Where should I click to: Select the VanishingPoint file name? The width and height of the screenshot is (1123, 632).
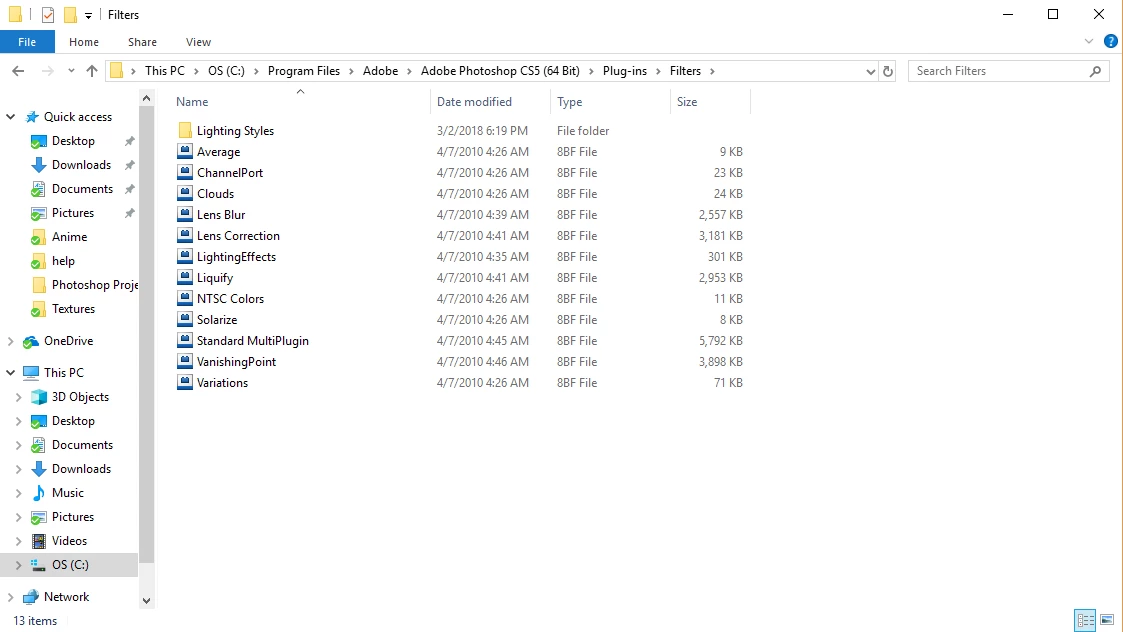[236, 362]
